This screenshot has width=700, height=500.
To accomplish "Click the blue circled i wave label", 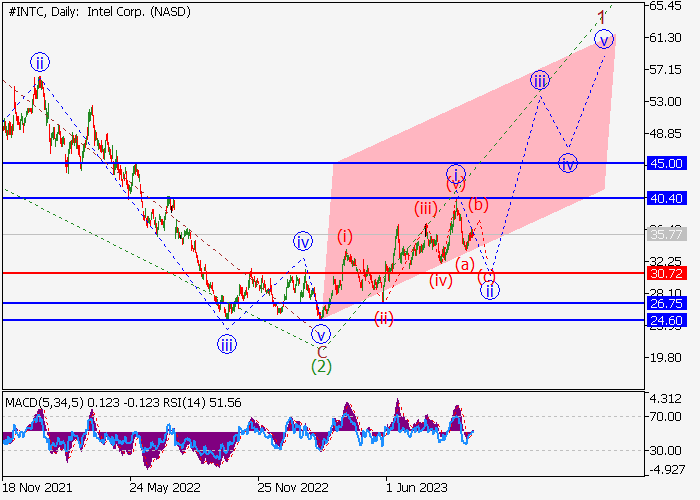I will 456,174.
